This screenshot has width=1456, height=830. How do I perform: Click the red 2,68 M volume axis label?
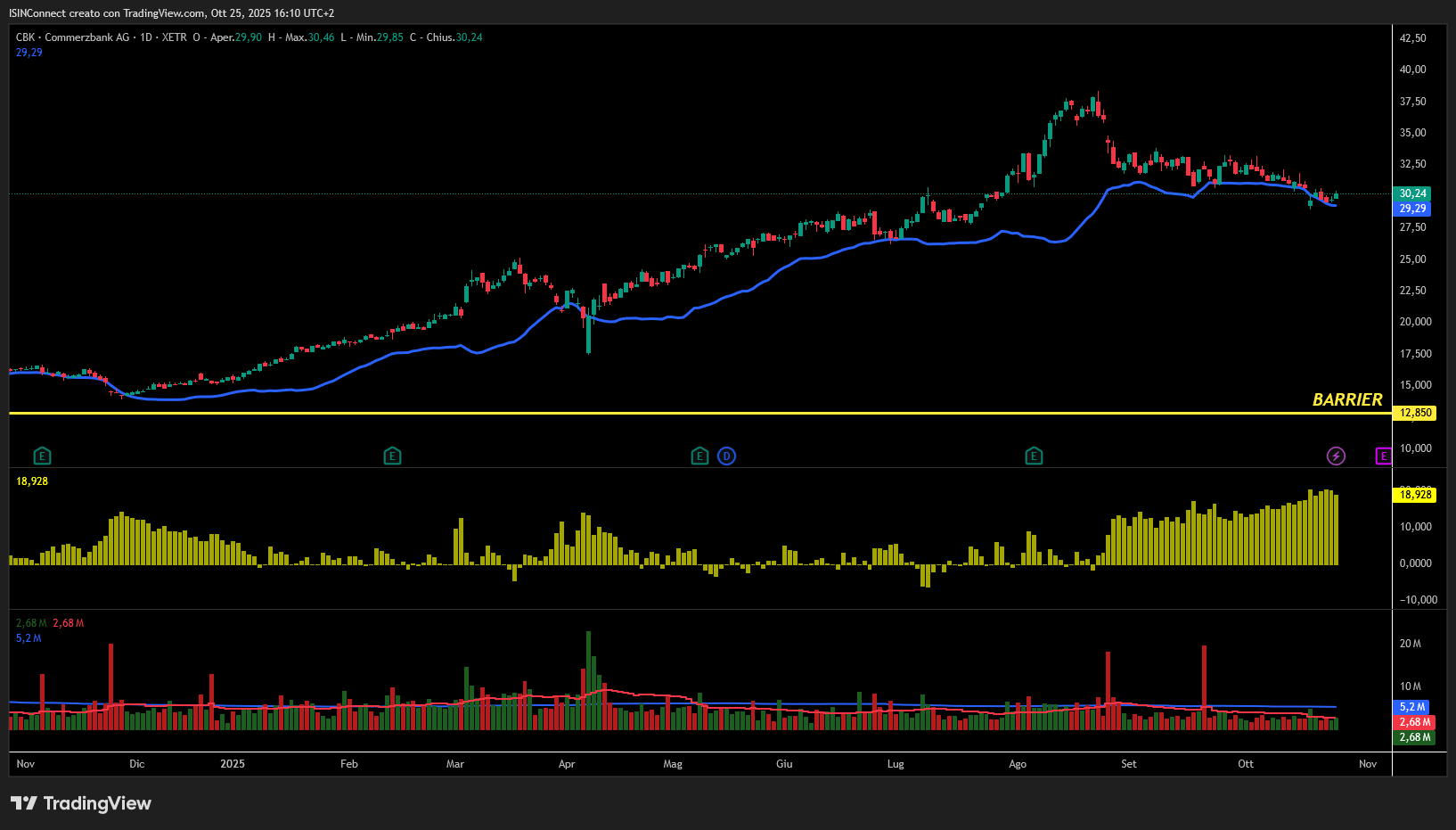pos(1414,722)
